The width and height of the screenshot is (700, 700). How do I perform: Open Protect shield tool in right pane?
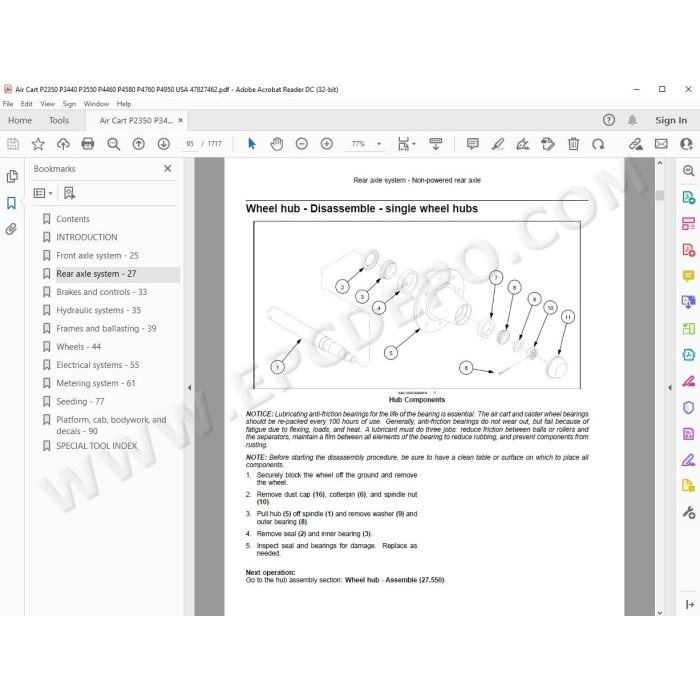click(x=688, y=407)
